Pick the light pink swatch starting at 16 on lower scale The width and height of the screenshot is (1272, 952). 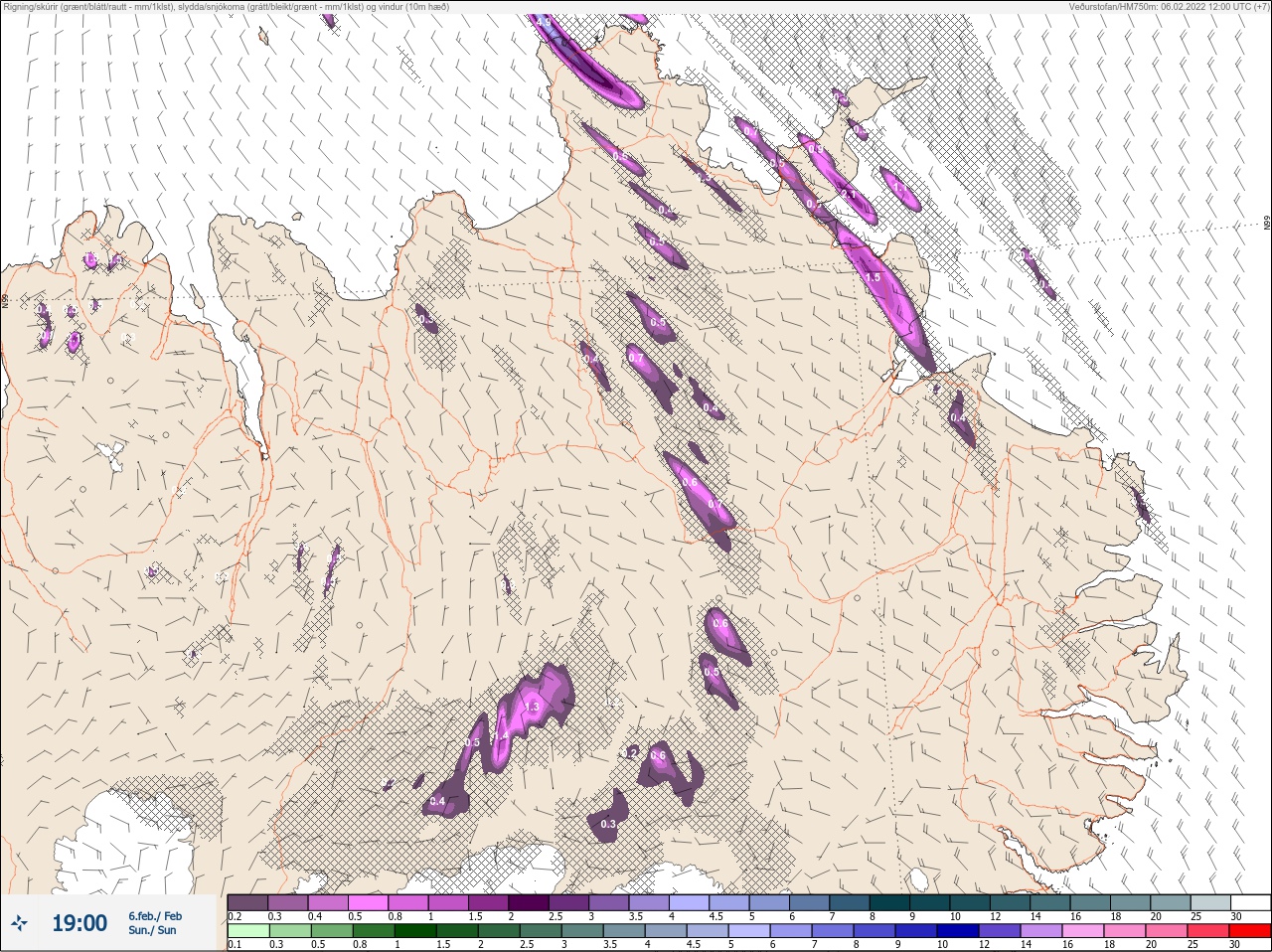pos(1083,931)
